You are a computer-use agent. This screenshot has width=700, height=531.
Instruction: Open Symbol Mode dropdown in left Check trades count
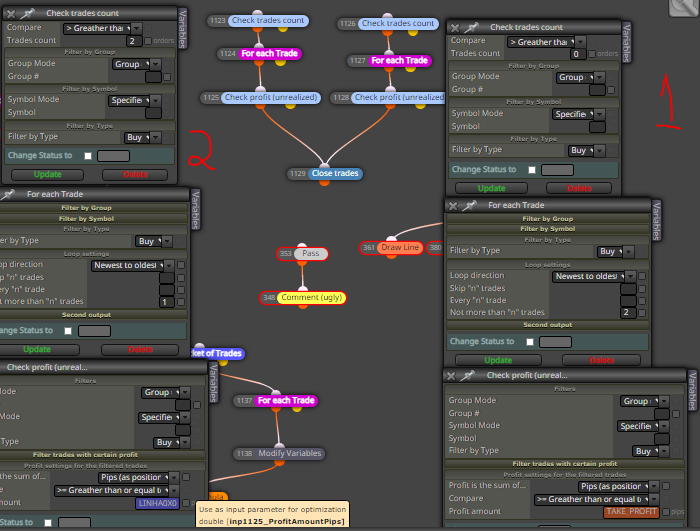click(x=135, y=100)
